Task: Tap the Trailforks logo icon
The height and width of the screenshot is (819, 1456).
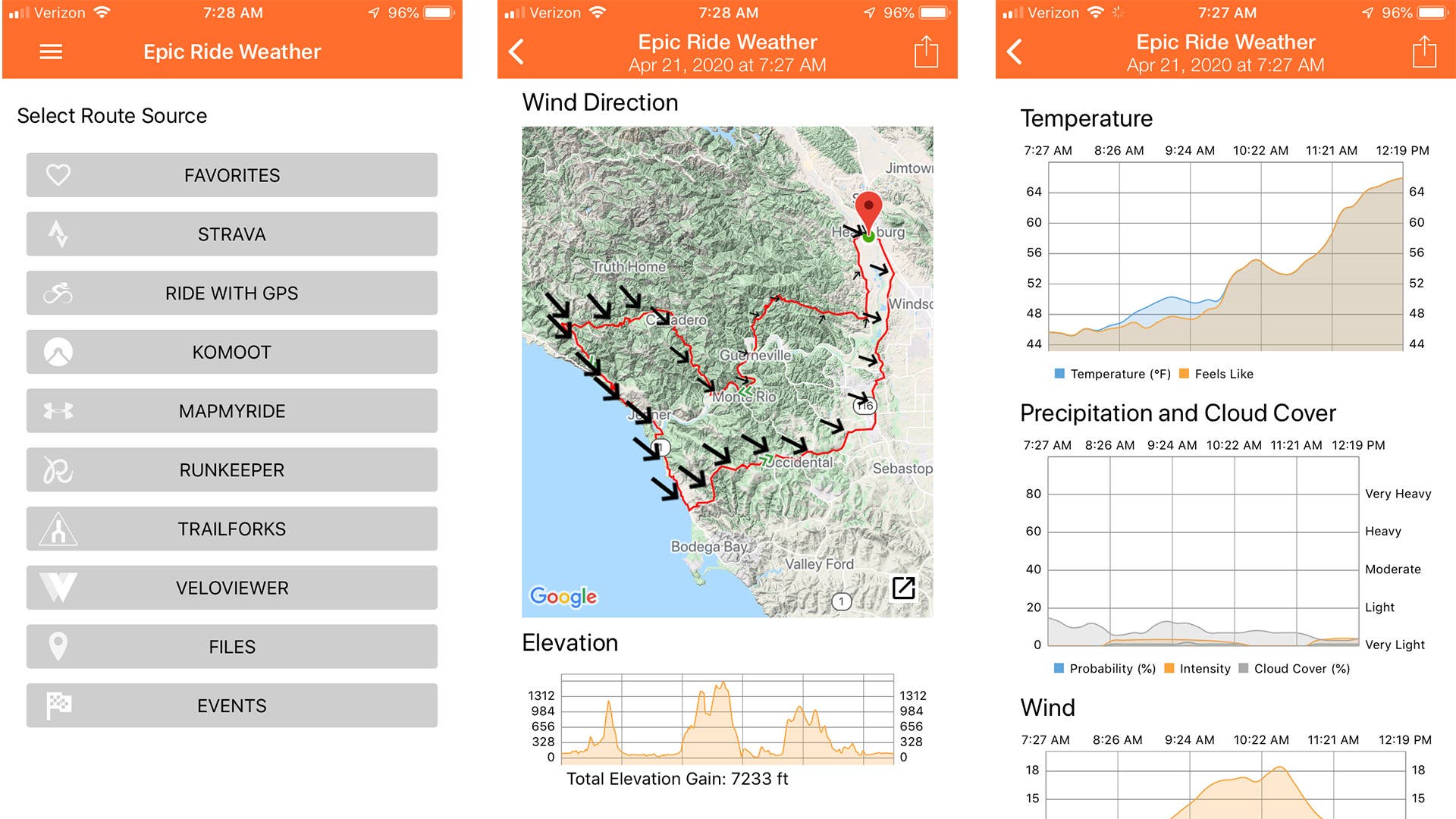Action: tap(58, 529)
